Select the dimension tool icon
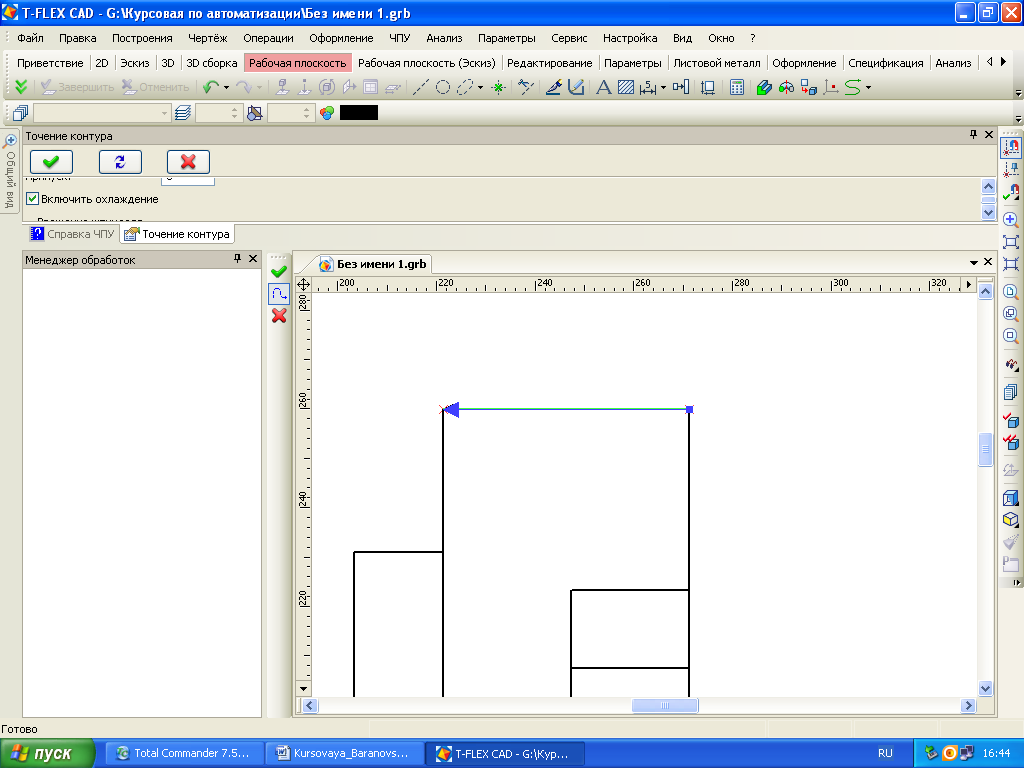 point(647,87)
